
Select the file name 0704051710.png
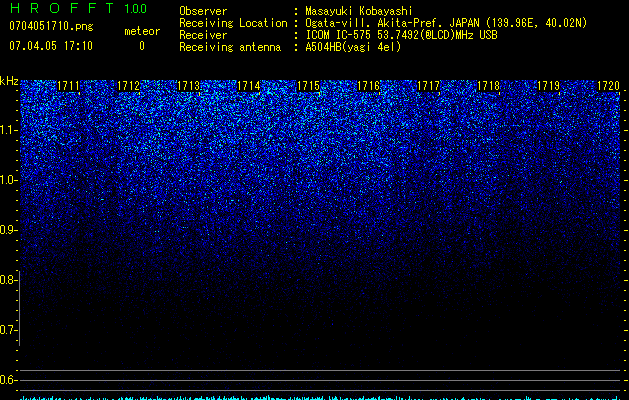(51, 26)
